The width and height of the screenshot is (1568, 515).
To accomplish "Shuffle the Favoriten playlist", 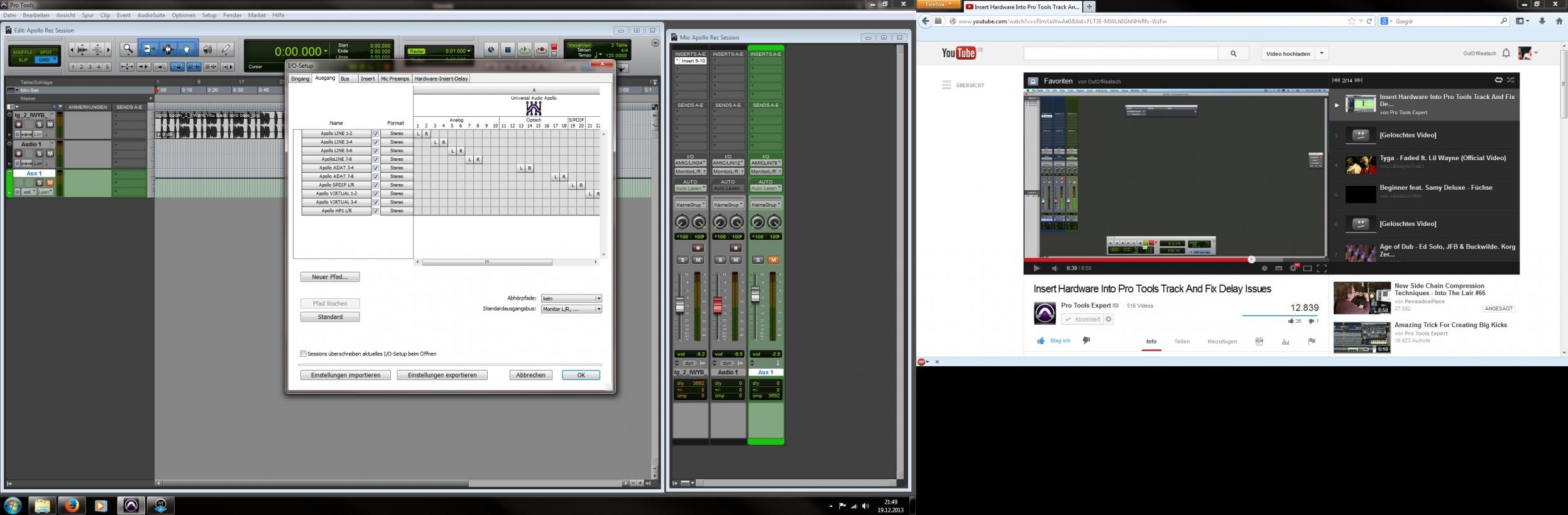I will [1511, 80].
